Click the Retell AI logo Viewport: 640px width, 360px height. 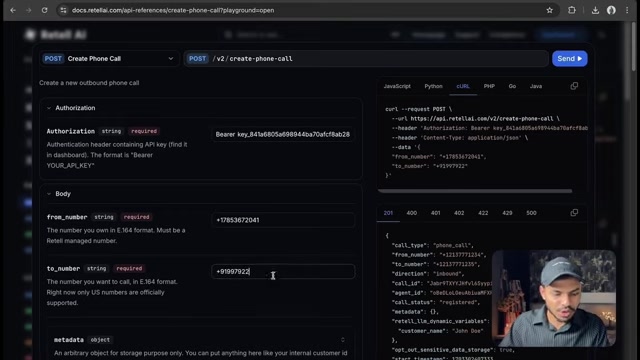[56, 35]
